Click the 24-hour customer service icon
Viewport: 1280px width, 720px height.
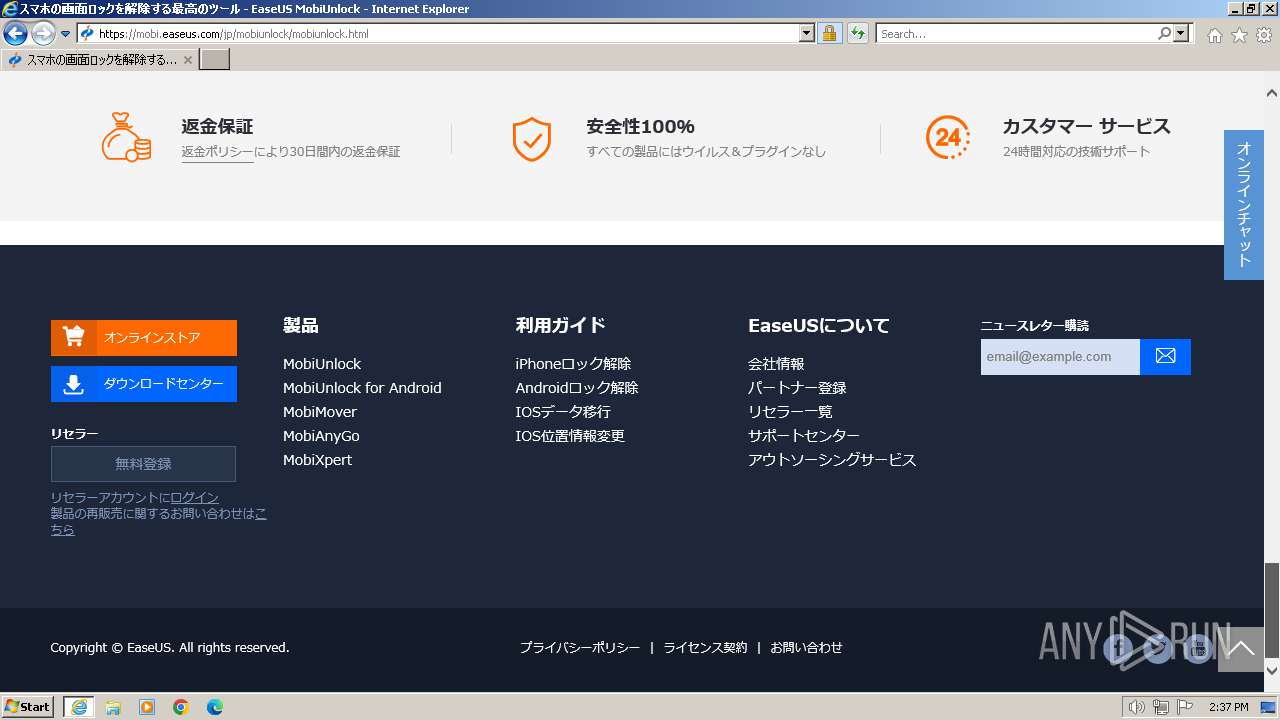[x=947, y=137]
